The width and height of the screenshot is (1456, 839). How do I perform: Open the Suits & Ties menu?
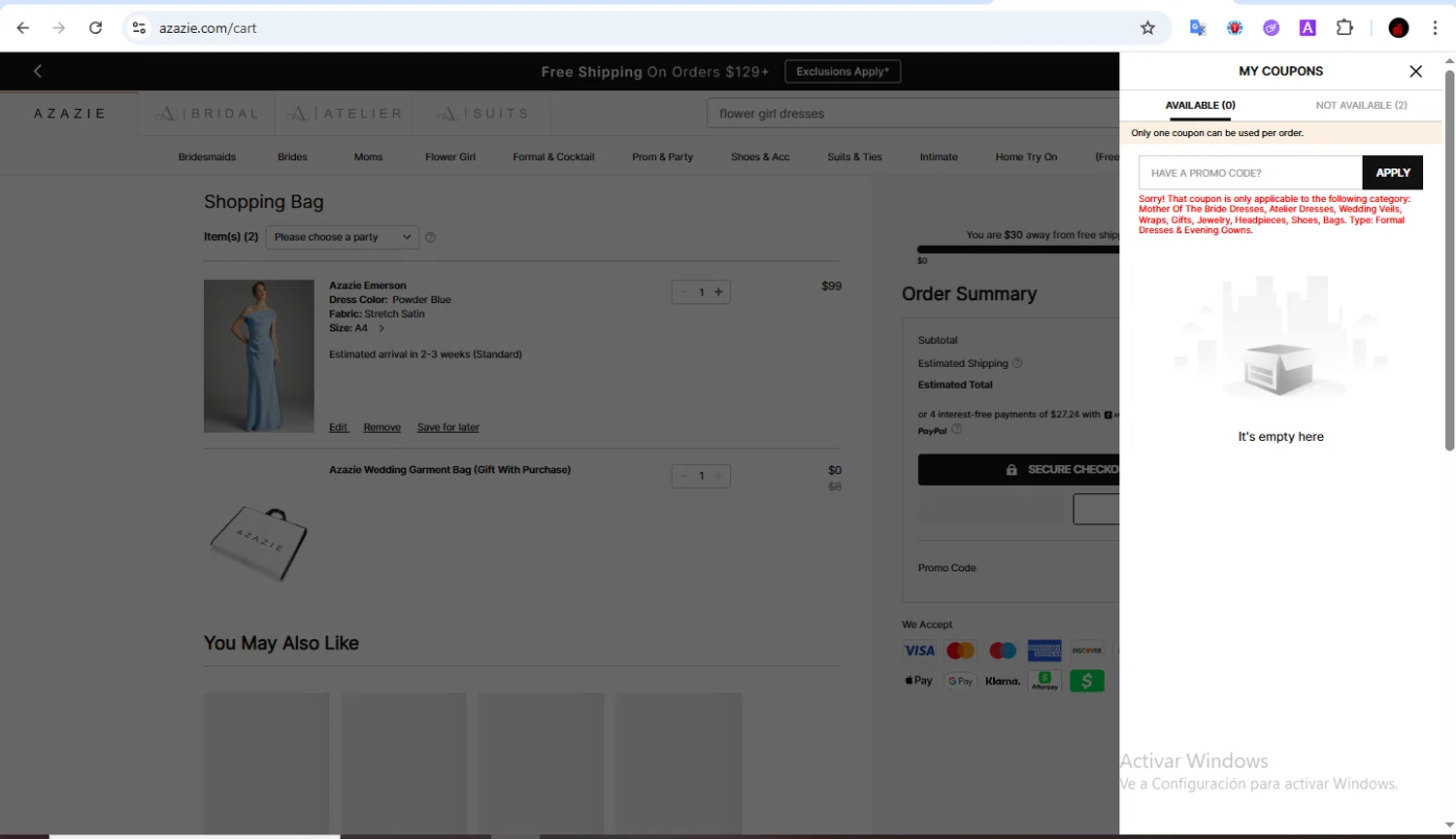[854, 157]
